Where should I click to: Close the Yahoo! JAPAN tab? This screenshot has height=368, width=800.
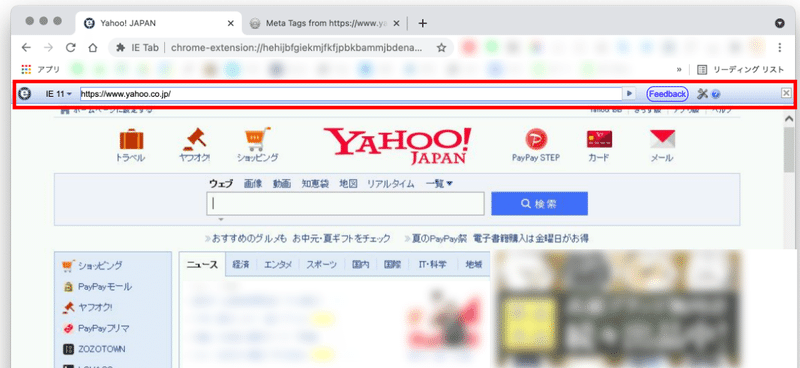pyautogui.click(x=231, y=23)
